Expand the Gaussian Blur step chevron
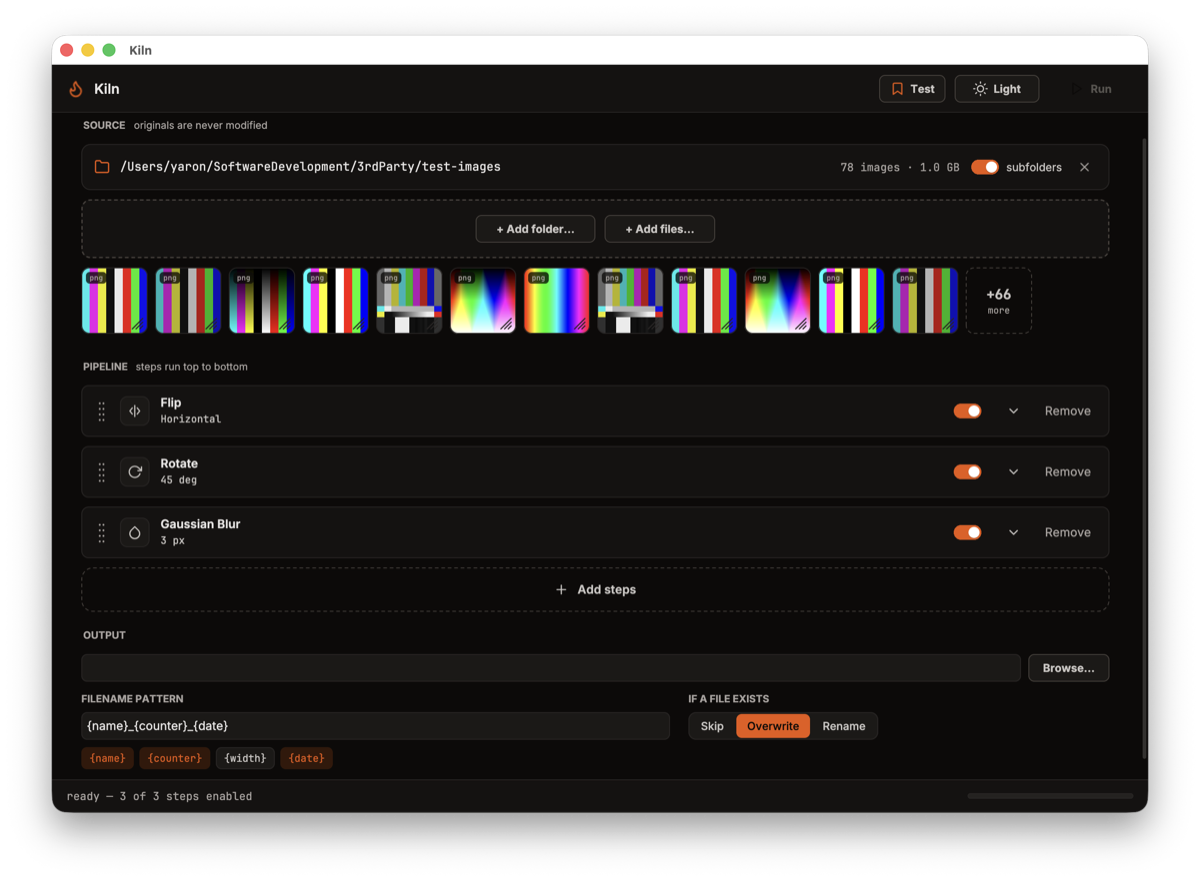1200x881 pixels. click(1013, 533)
